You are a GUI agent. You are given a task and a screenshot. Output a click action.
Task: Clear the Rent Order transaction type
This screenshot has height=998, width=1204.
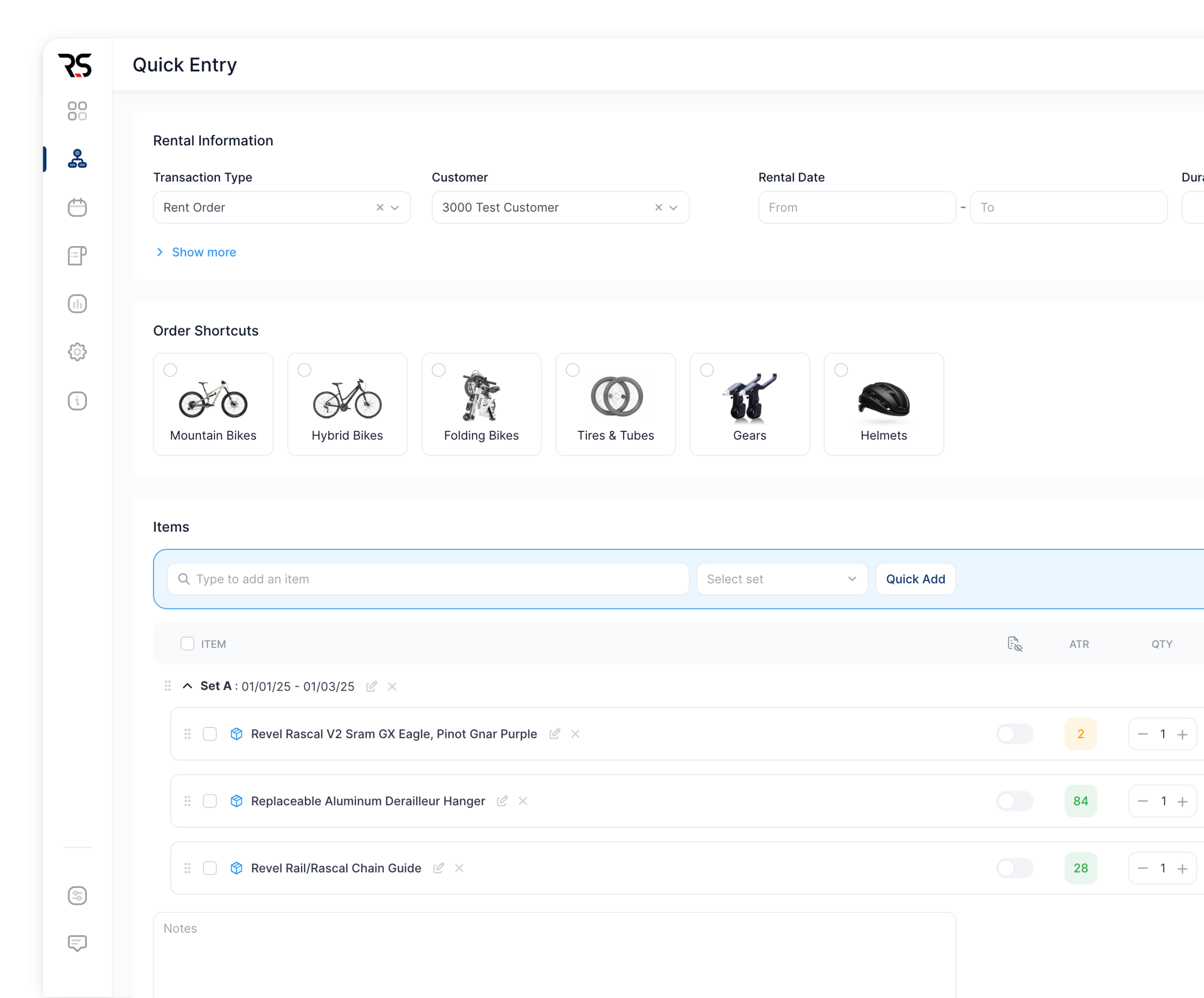point(380,207)
